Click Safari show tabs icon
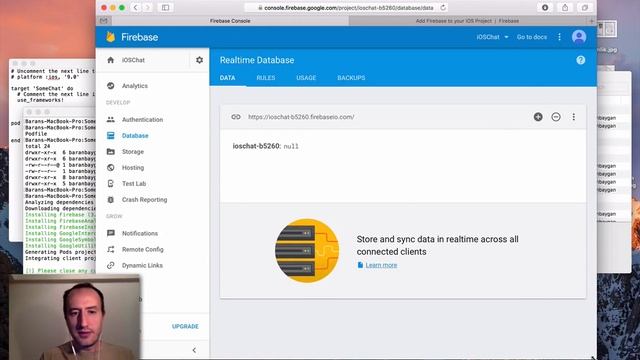The width and height of the screenshot is (640, 360). click(584, 7)
